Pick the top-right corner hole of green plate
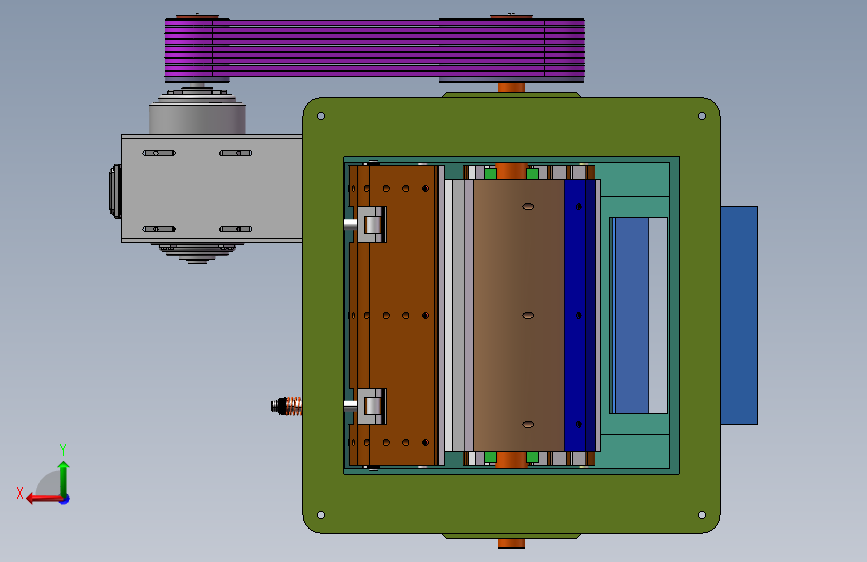 click(x=702, y=116)
